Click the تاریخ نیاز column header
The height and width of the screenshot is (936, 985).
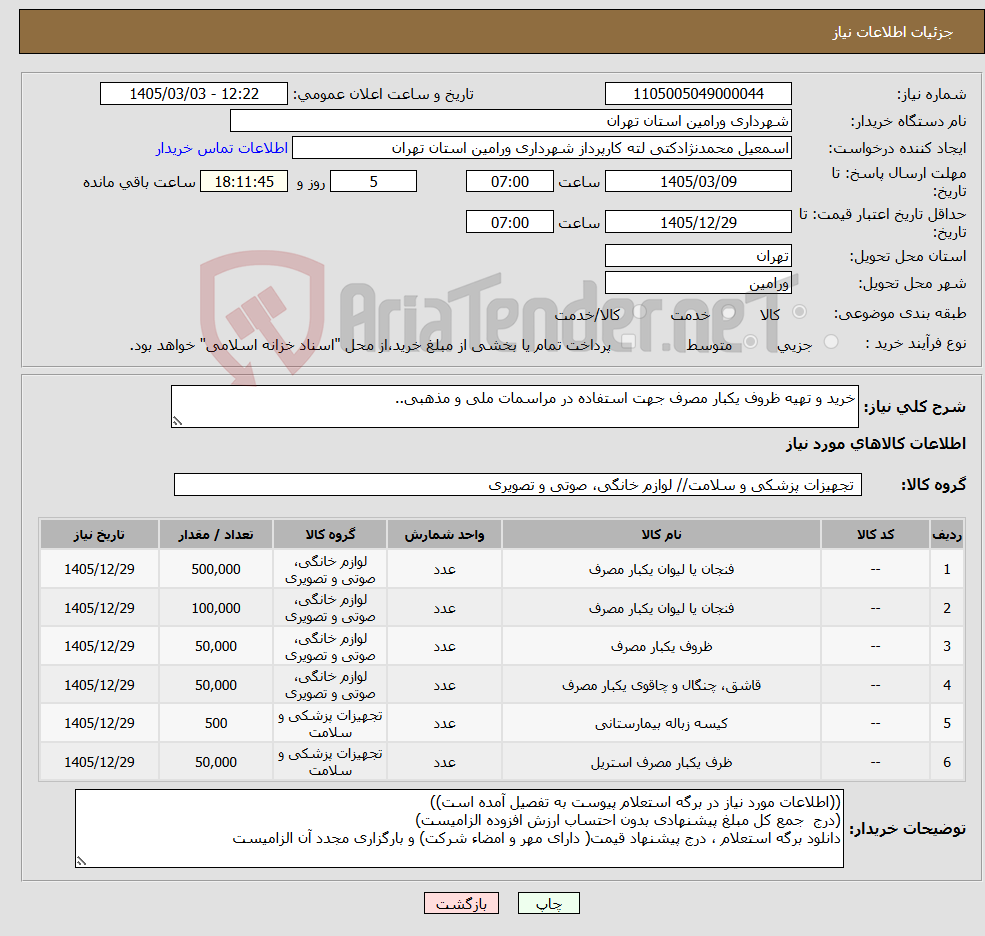[99, 535]
